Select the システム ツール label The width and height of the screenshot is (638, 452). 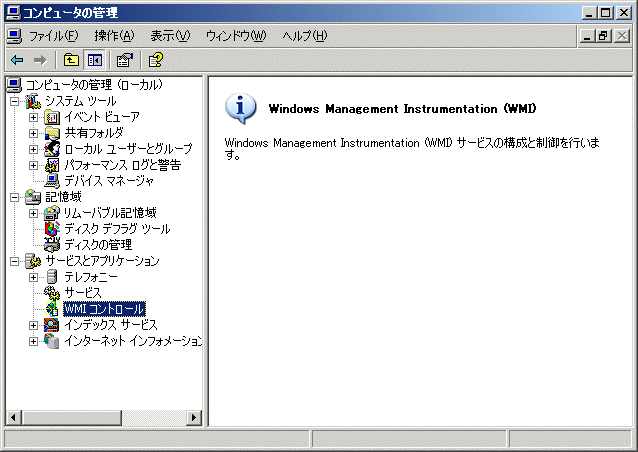pos(81,101)
